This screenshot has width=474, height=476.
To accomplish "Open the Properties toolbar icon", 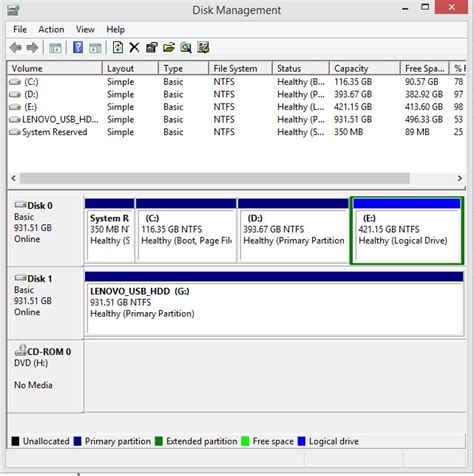I will 152,48.
